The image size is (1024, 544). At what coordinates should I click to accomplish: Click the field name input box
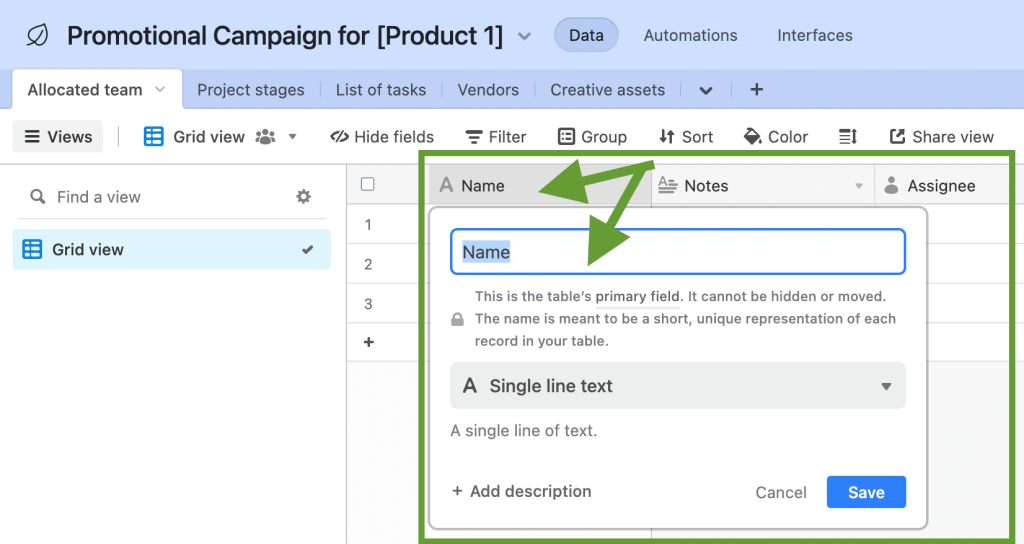click(x=677, y=252)
